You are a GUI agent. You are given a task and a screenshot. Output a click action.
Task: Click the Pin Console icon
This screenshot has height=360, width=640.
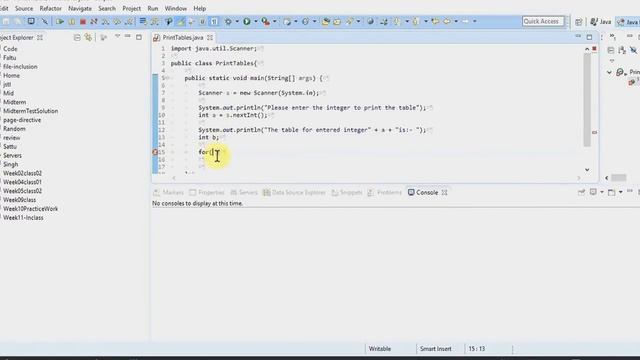581,192
